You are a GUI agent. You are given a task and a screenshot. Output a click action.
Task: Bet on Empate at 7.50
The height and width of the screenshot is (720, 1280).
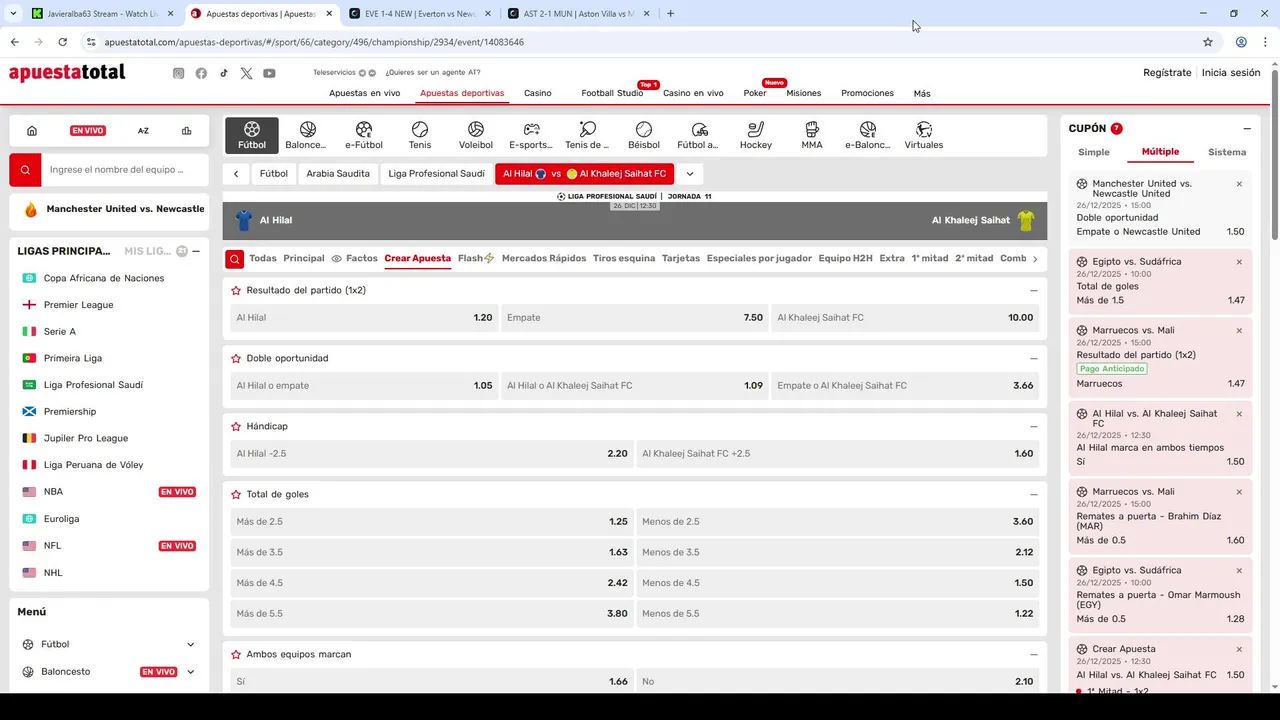coord(635,318)
